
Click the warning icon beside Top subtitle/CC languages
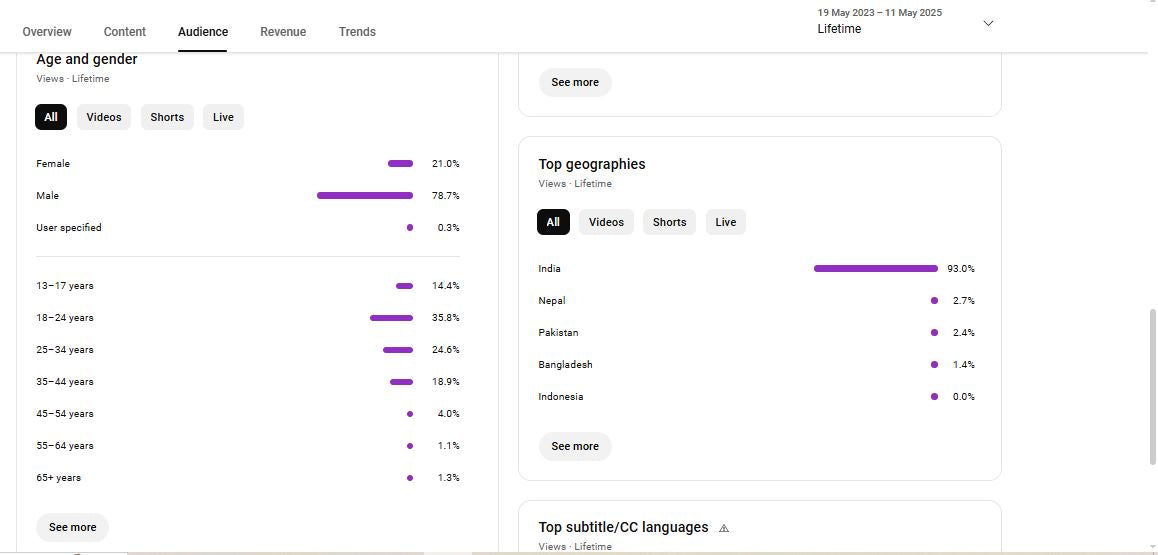(724, 528)
